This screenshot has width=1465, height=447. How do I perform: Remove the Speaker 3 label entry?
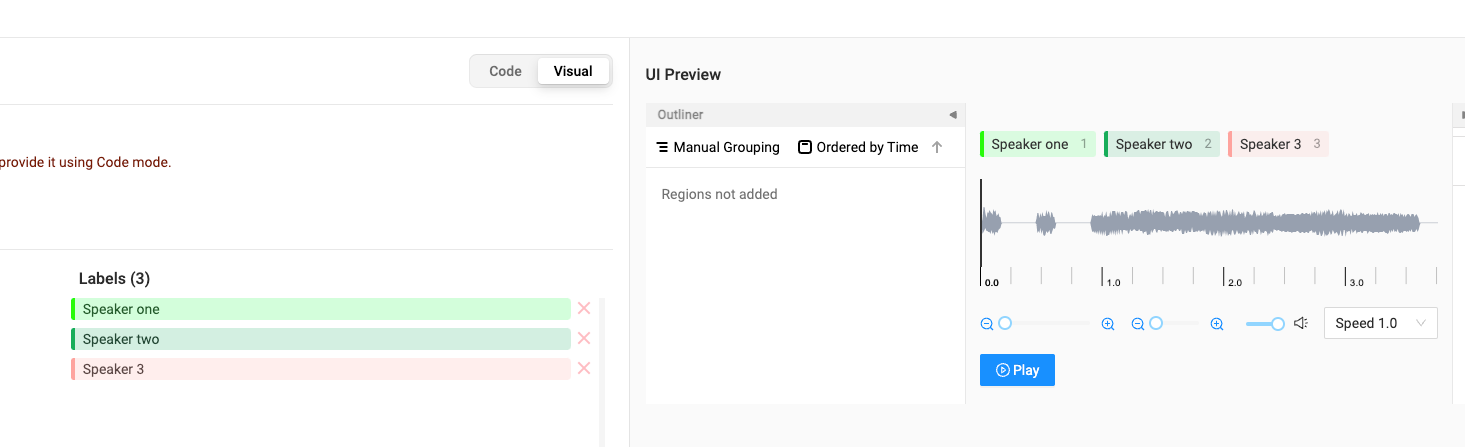click(584, 369)
